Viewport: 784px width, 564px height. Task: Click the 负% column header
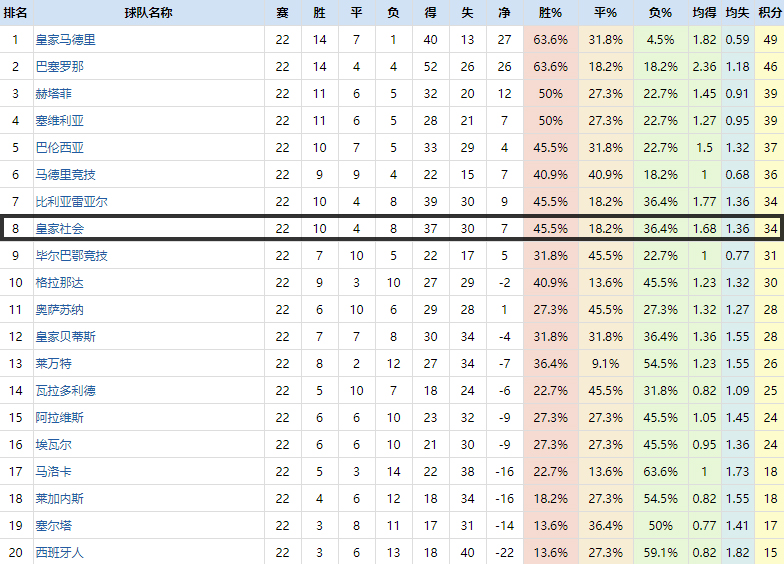click(660, 13)
